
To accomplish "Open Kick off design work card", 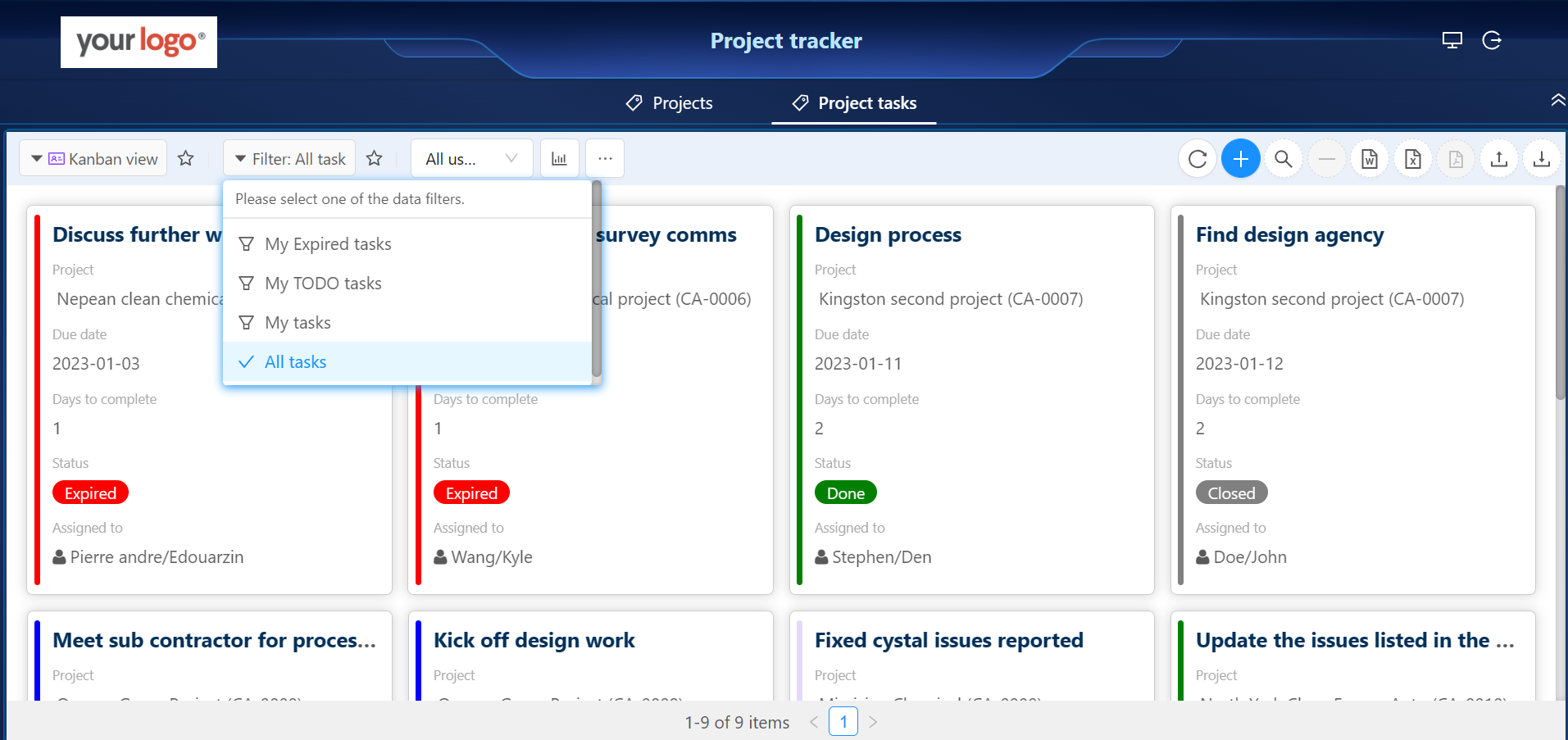I will pos(534,641).
